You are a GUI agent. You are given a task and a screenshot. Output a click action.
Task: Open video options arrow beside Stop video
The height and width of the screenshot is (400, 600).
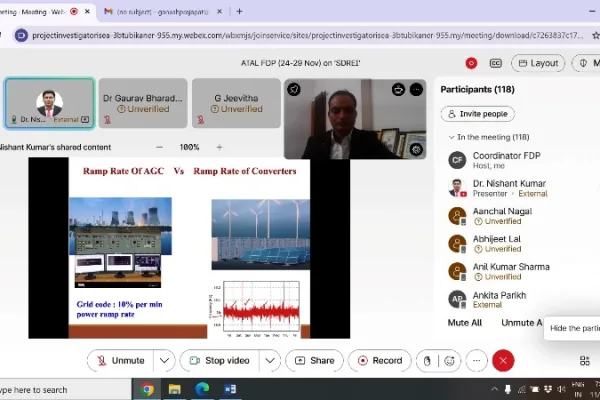click(x=269, y=360)
